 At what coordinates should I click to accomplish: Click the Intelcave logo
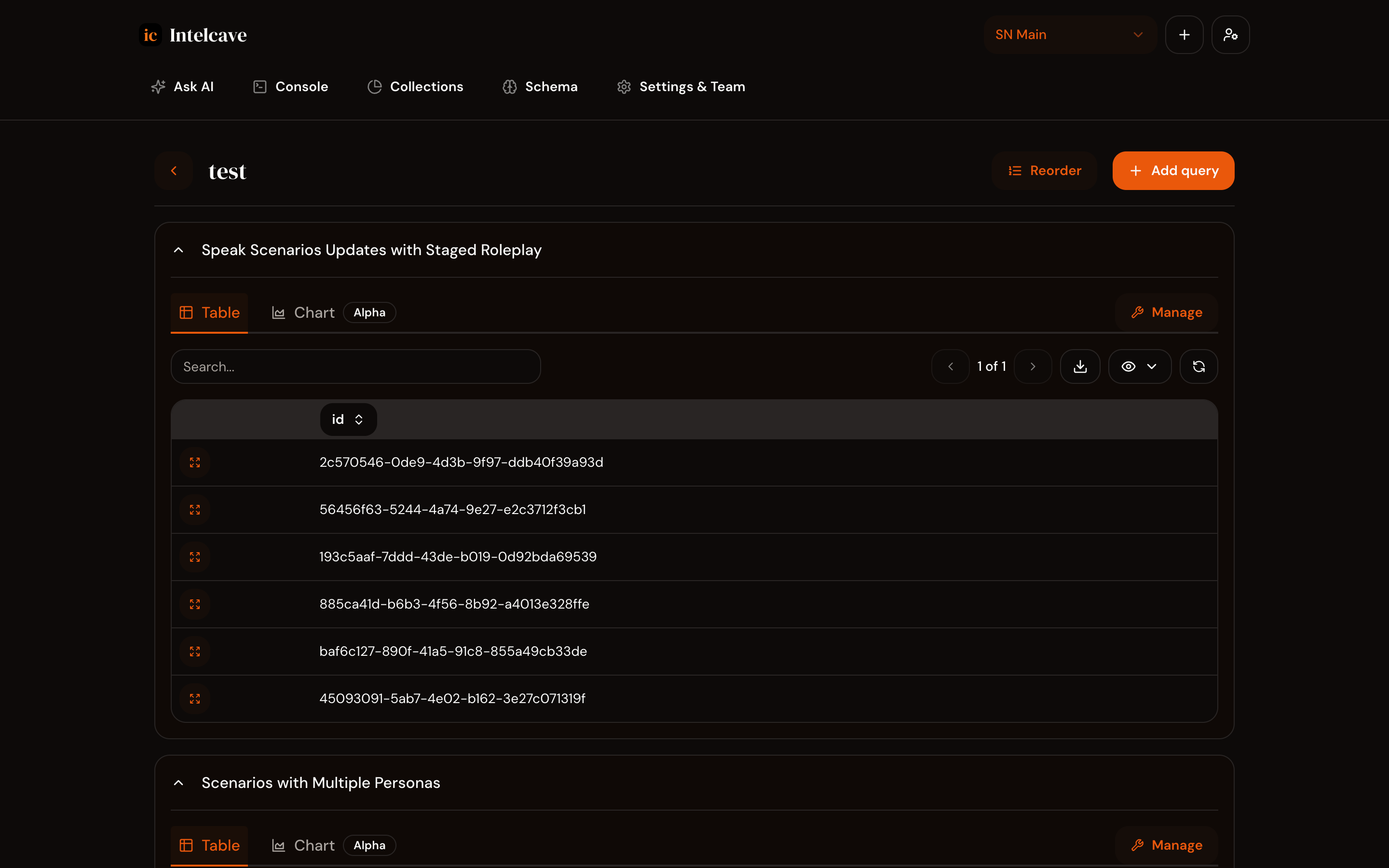pos(193,35)
